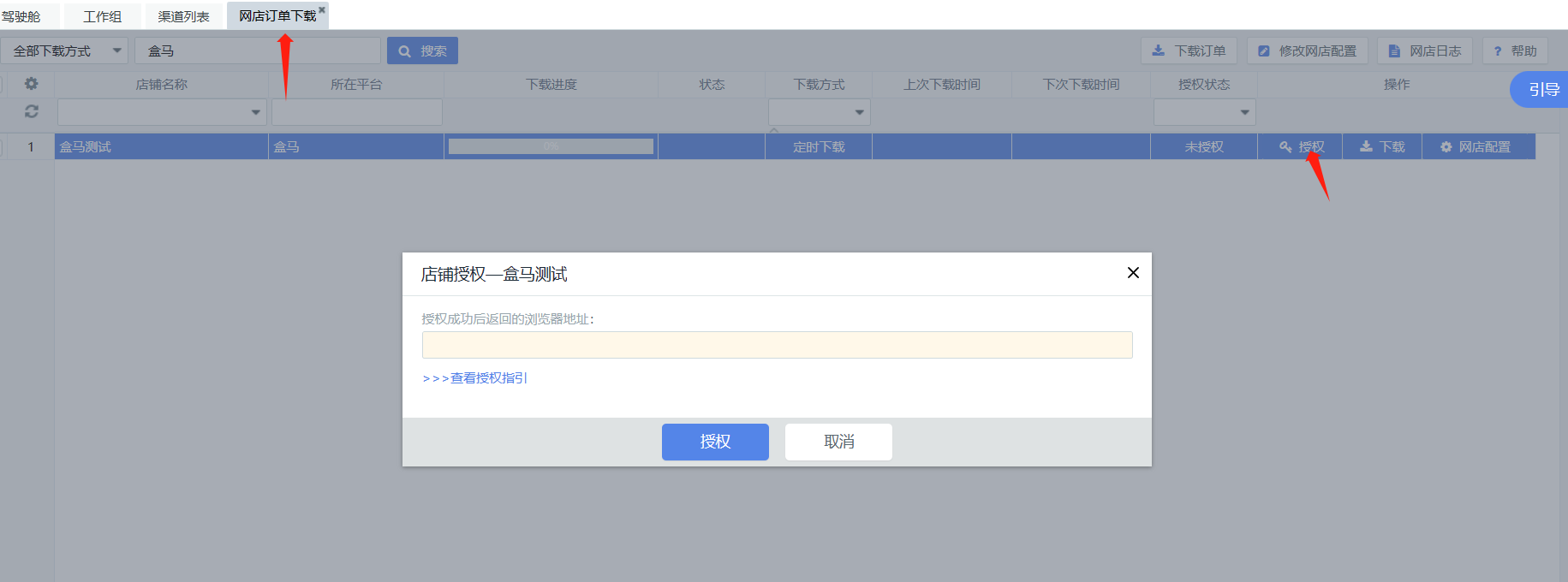
Task: Click the column settings gear icon
Action: (32, 84)
